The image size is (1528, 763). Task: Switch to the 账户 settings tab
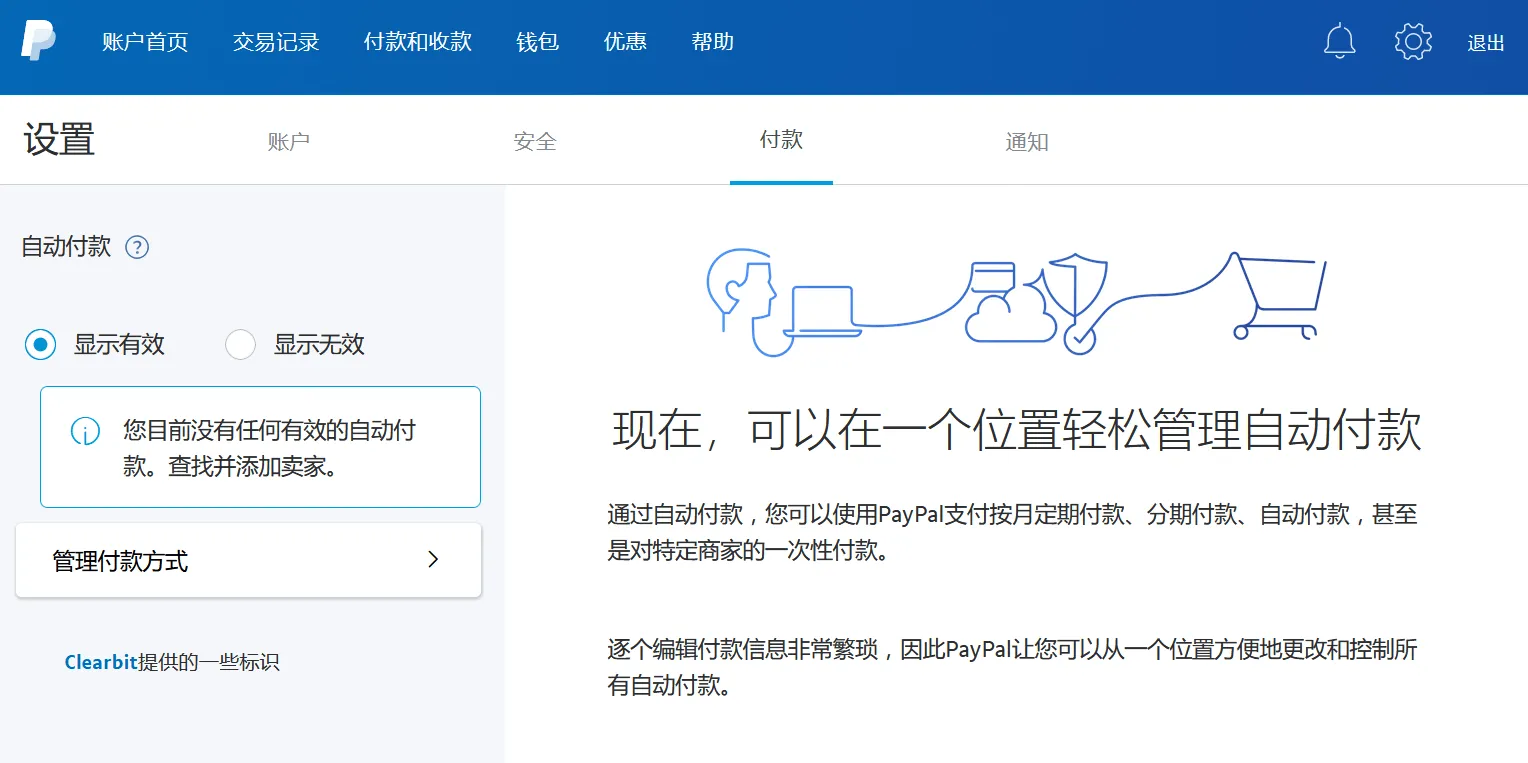288,142
